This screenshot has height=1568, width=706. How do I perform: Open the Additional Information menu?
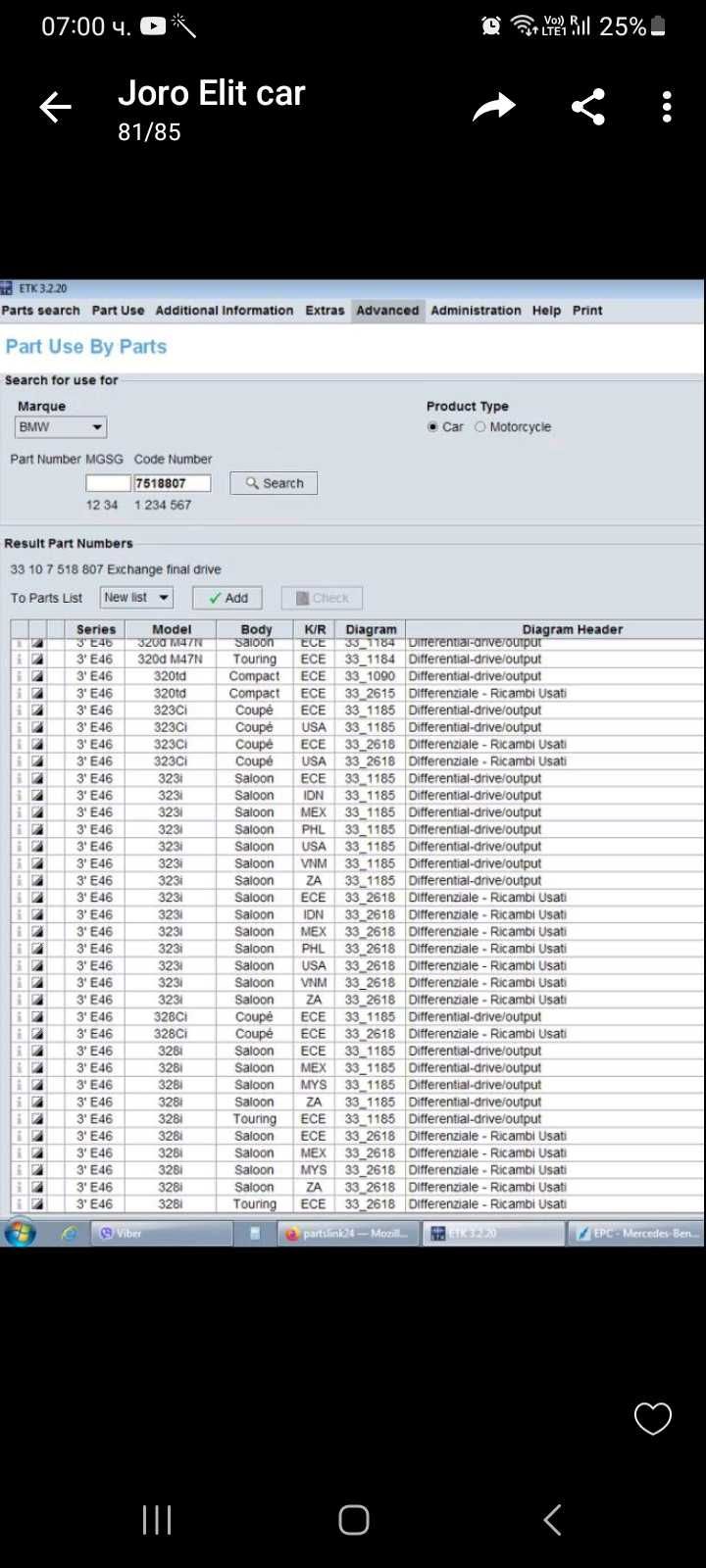(225, 311)
